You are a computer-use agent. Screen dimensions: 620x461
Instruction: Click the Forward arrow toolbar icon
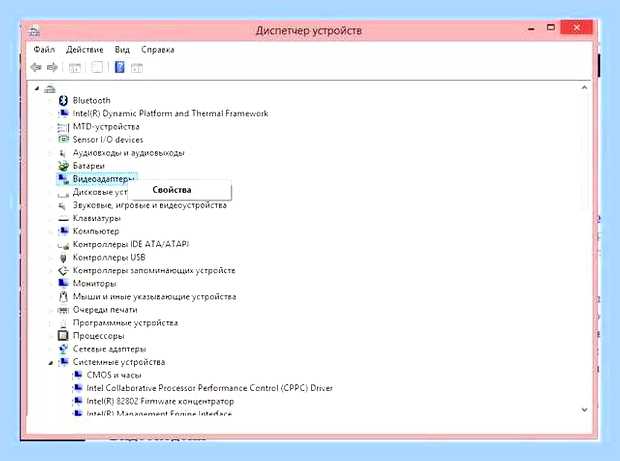52,67
